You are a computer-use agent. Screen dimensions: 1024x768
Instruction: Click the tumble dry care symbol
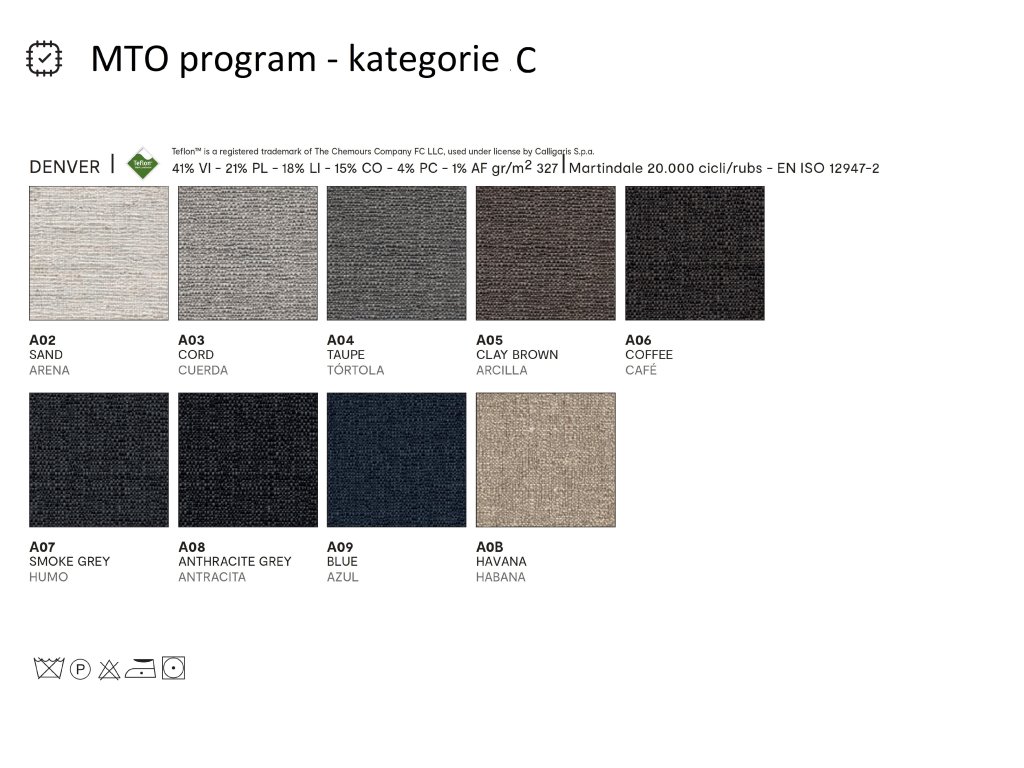(173, 668)
